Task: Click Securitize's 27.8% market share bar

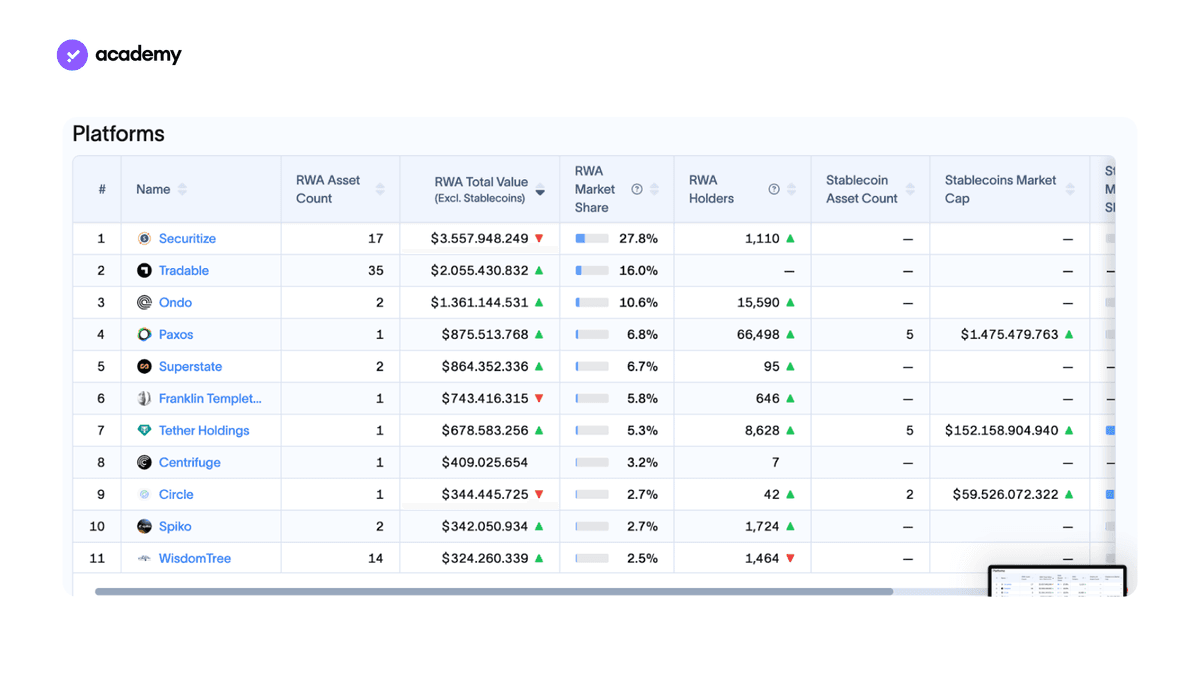Action: pos(592,238)
